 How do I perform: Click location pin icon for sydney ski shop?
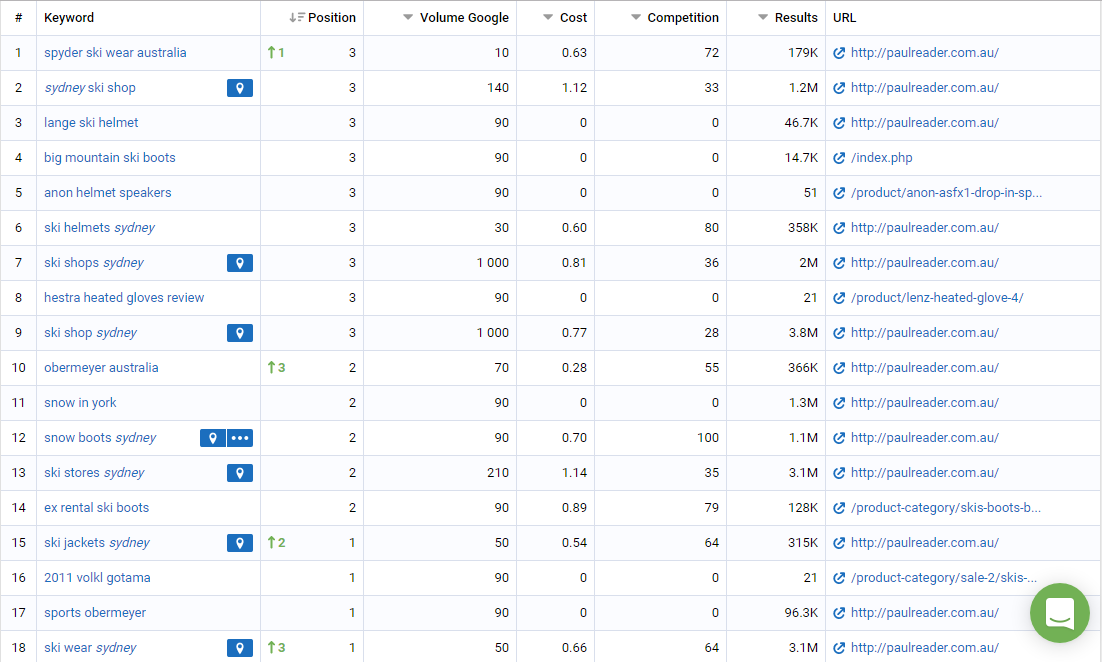[x=240, y=88]
